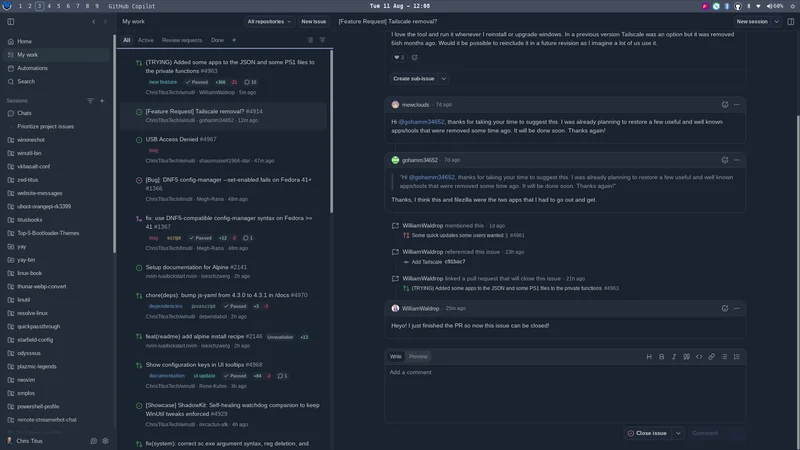Toggle the right side panel icon

point(791,21)
